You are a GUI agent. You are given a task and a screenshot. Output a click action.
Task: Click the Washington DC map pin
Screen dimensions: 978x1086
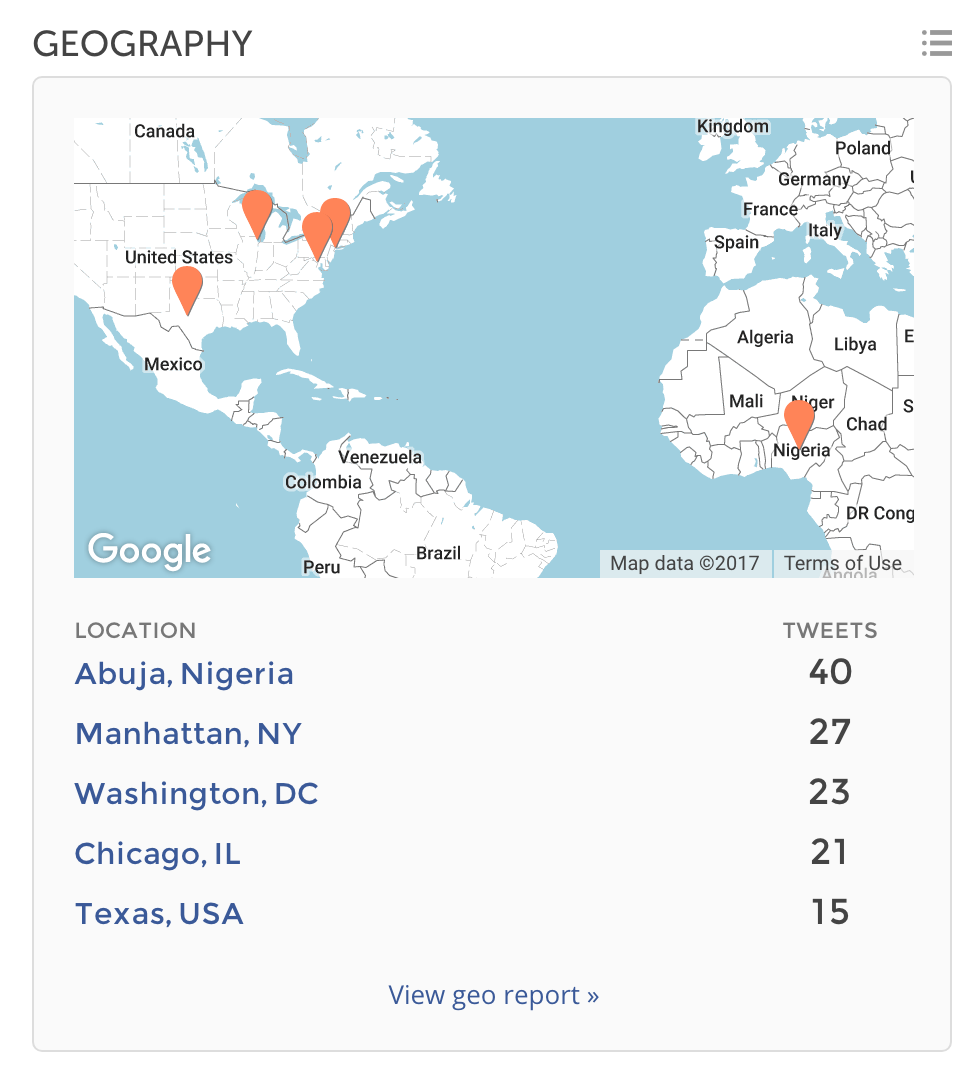click(x=315, y=234)
